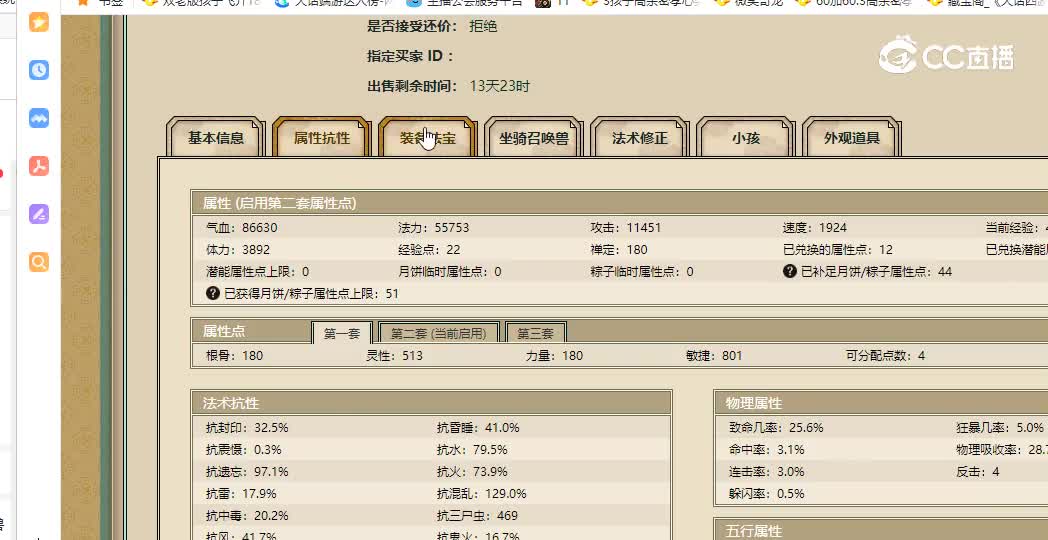This screenshot has height=540, width=1048.
Task: Click the 抗三尸虫: 469 entry
Action: pyautogui.click(x=477, y=516)
